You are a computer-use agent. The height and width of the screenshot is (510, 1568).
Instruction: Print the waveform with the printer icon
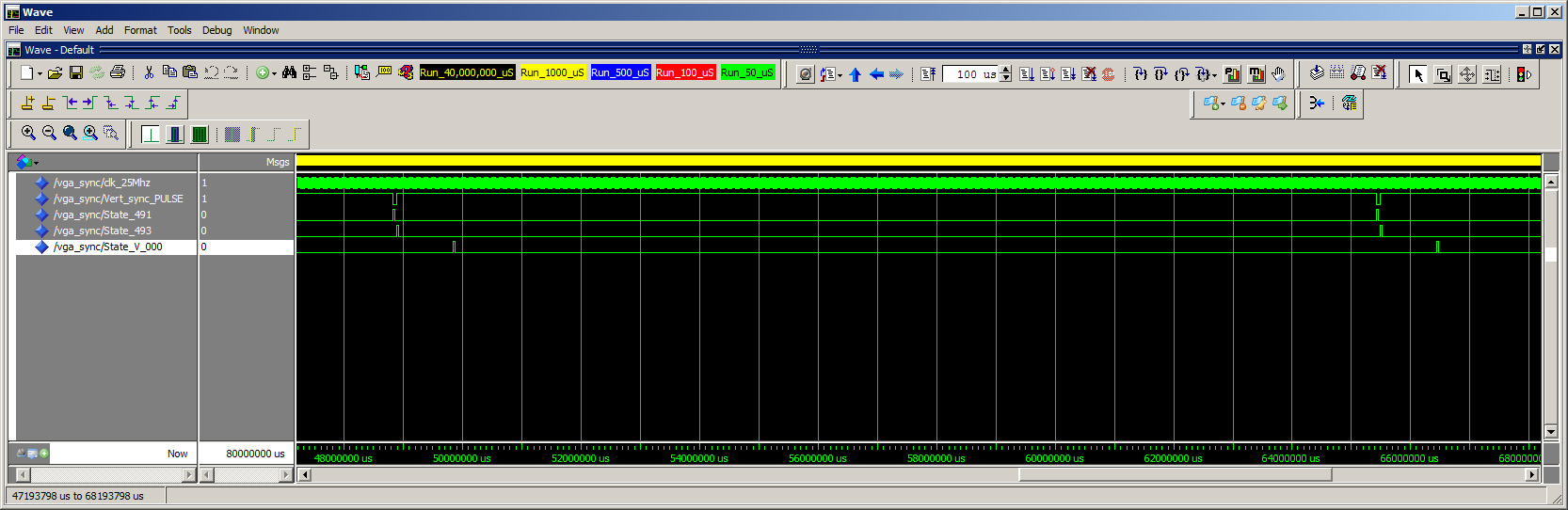118,72
